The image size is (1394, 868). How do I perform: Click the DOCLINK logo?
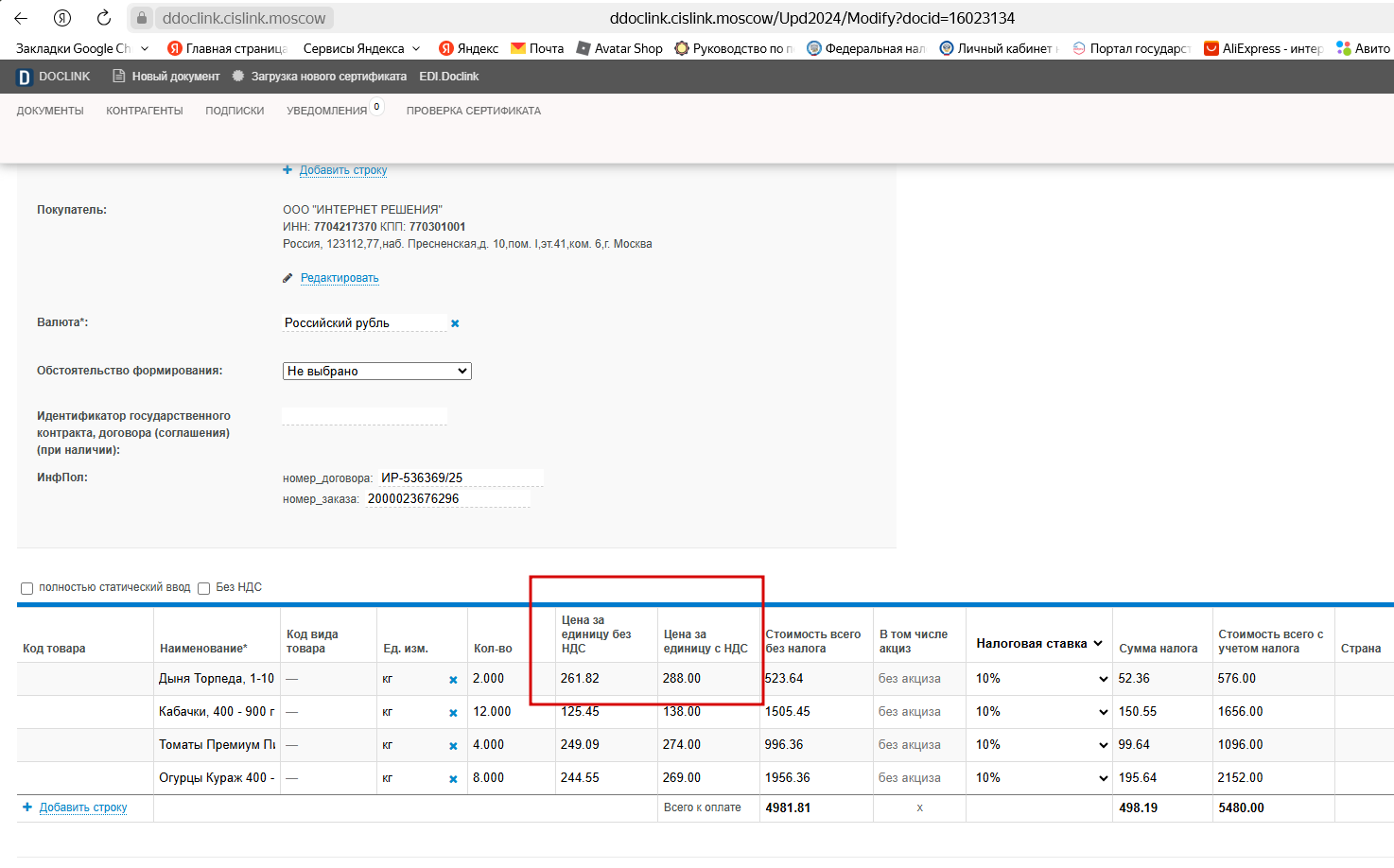(x=54, y=77)
